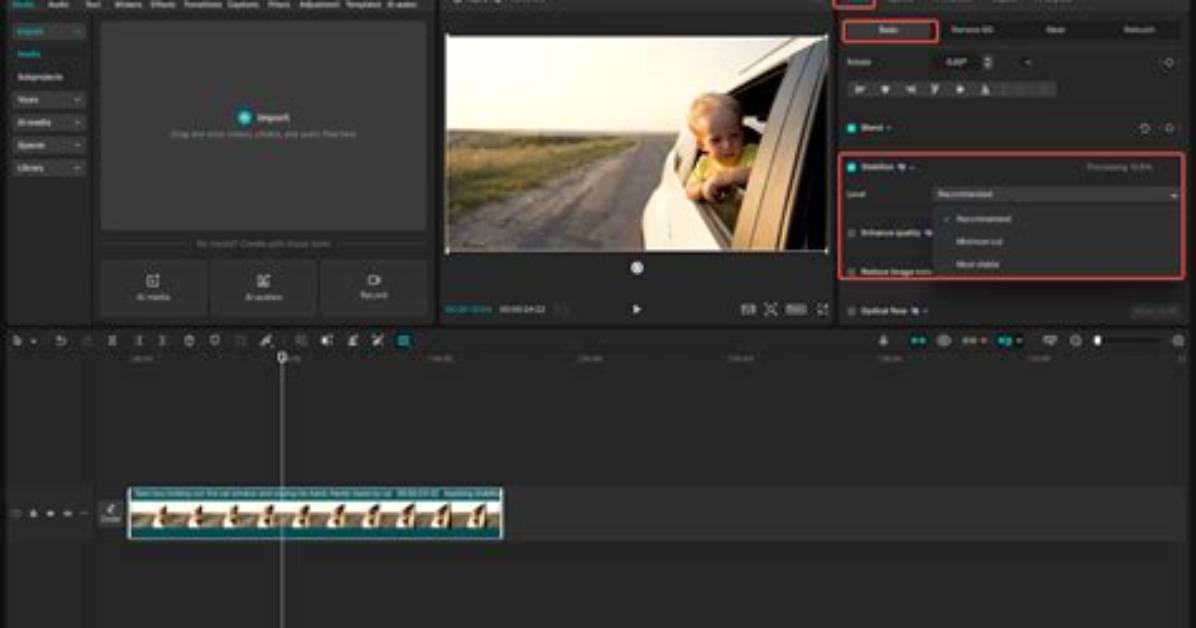Click the align horizontal center icon
This screenshot has width=1196, height=628.
(885, 90)
